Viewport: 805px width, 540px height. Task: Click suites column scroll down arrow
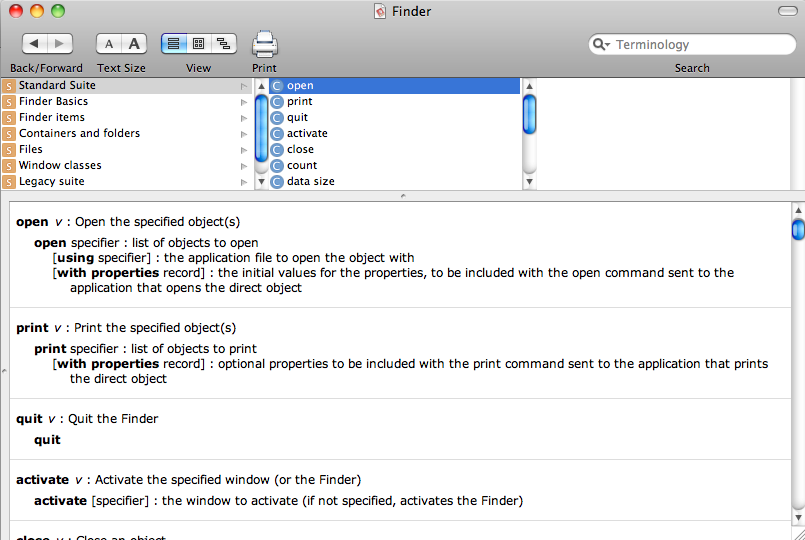261,181
